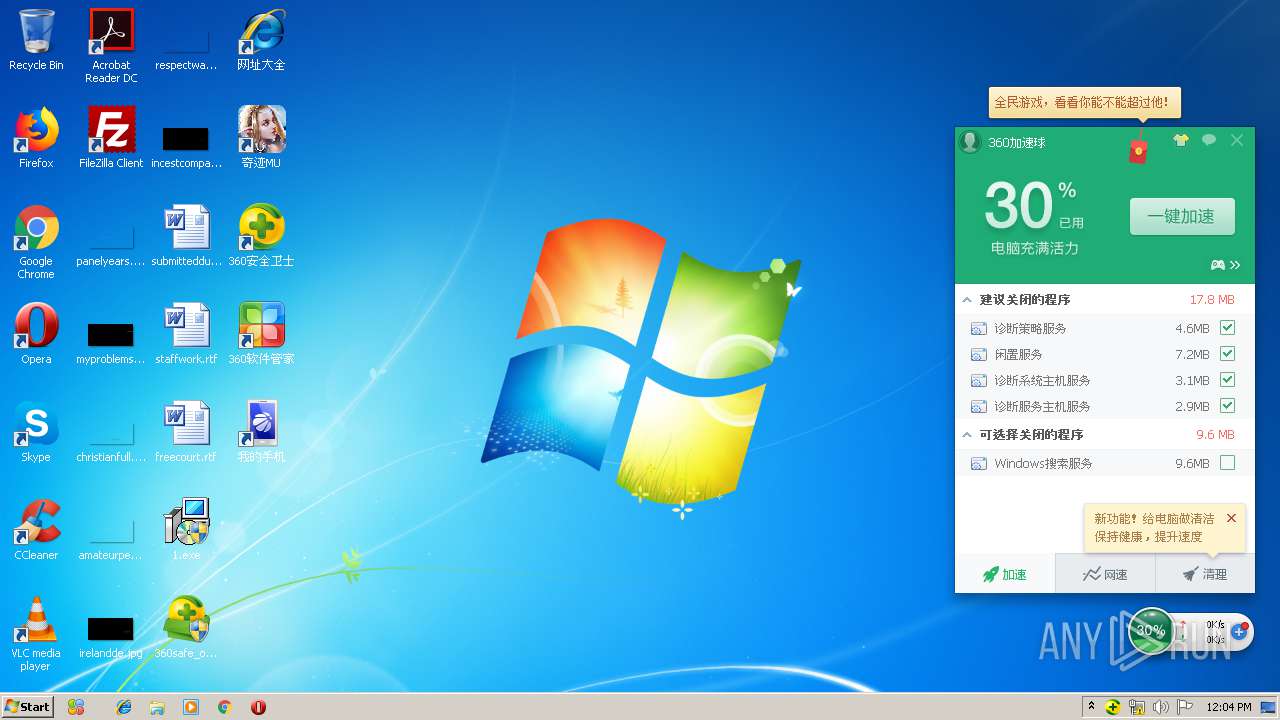1280x720 pixels.
Task: Switch to the 网速 tab
Action: [1105, 574]
